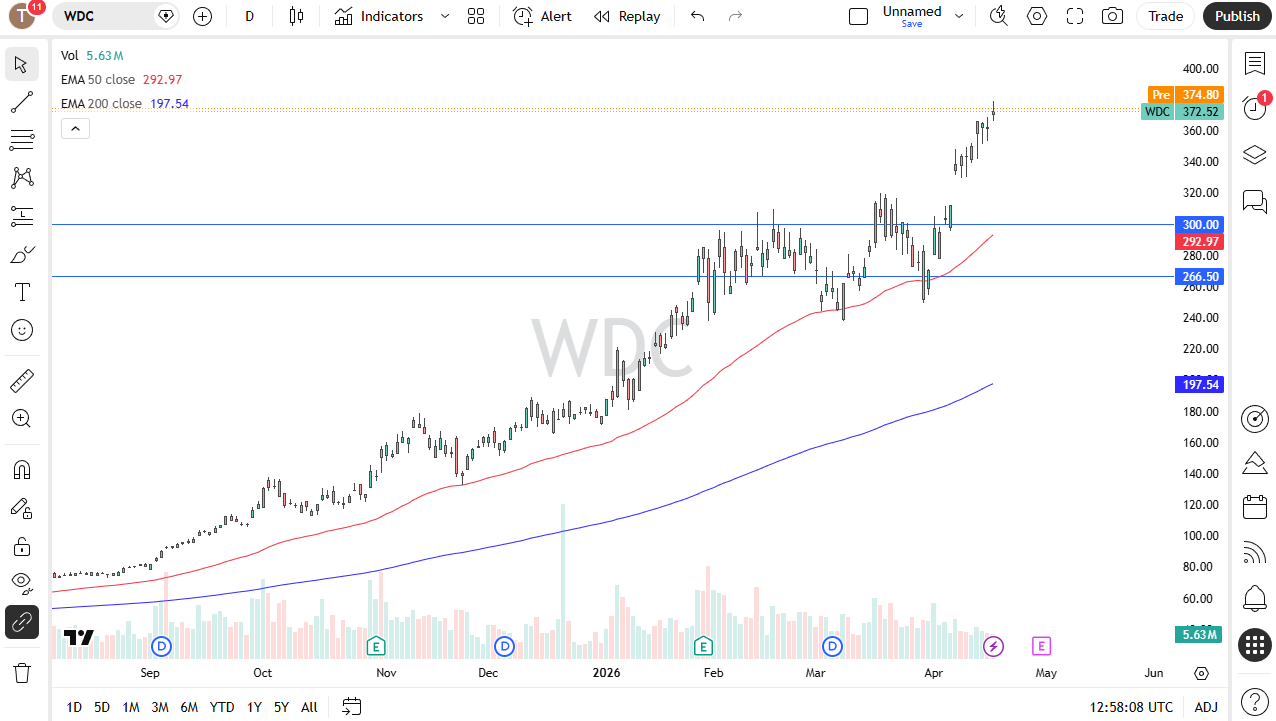Open the Pine editor mountain icon
Image resolution: width=1276 pixels, height=721 pixels.
click(x=1255, y=463)
